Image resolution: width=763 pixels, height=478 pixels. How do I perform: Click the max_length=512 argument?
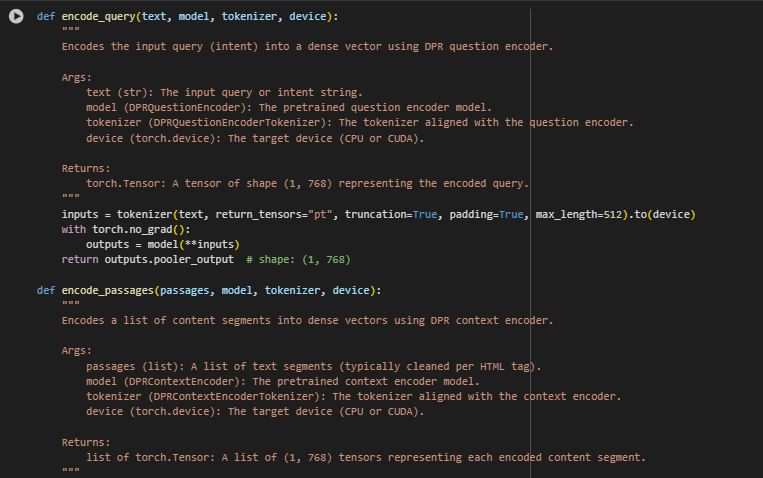click(x=579, y=214)
